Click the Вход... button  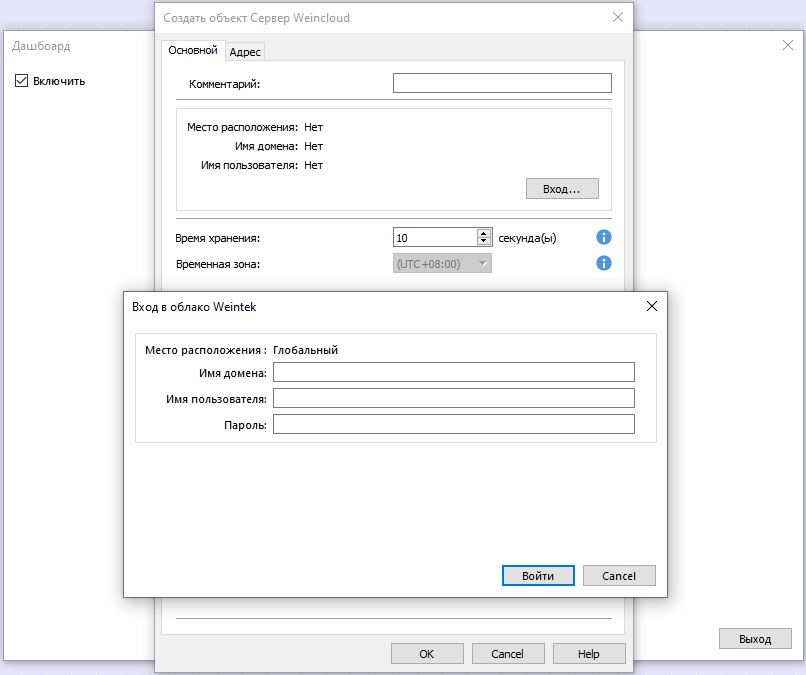(x=562, y=189)
